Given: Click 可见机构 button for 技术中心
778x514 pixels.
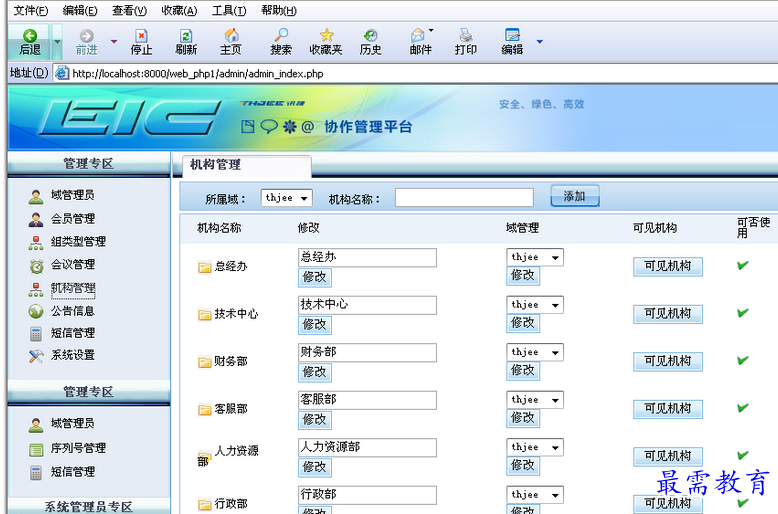Looking at the screenshot, I should pos(667,314).
